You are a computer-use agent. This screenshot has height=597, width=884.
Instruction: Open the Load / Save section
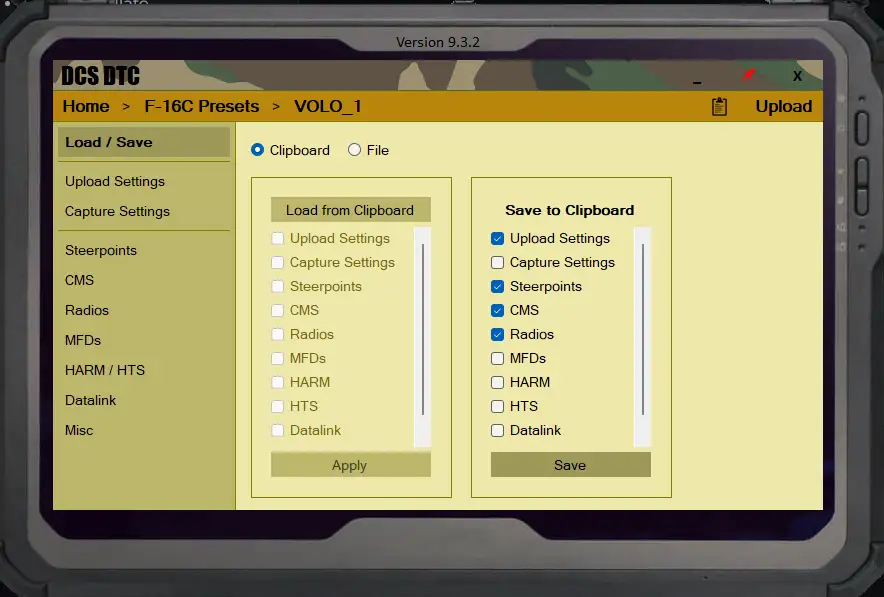[x=144, y=142]
